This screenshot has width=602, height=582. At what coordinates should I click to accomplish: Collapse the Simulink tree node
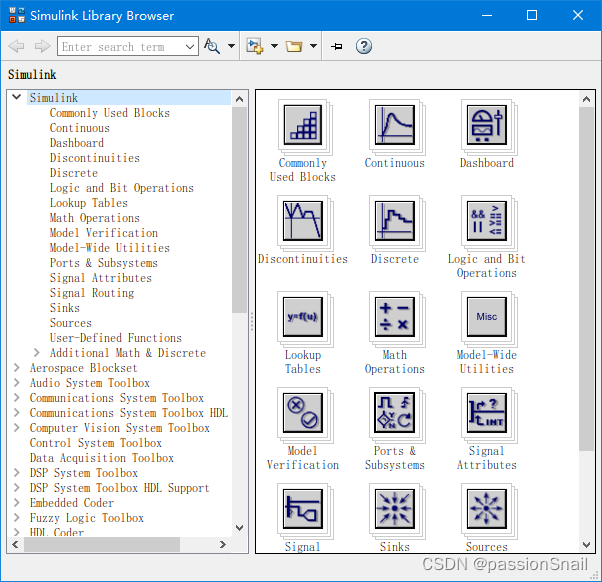point(17,97)
